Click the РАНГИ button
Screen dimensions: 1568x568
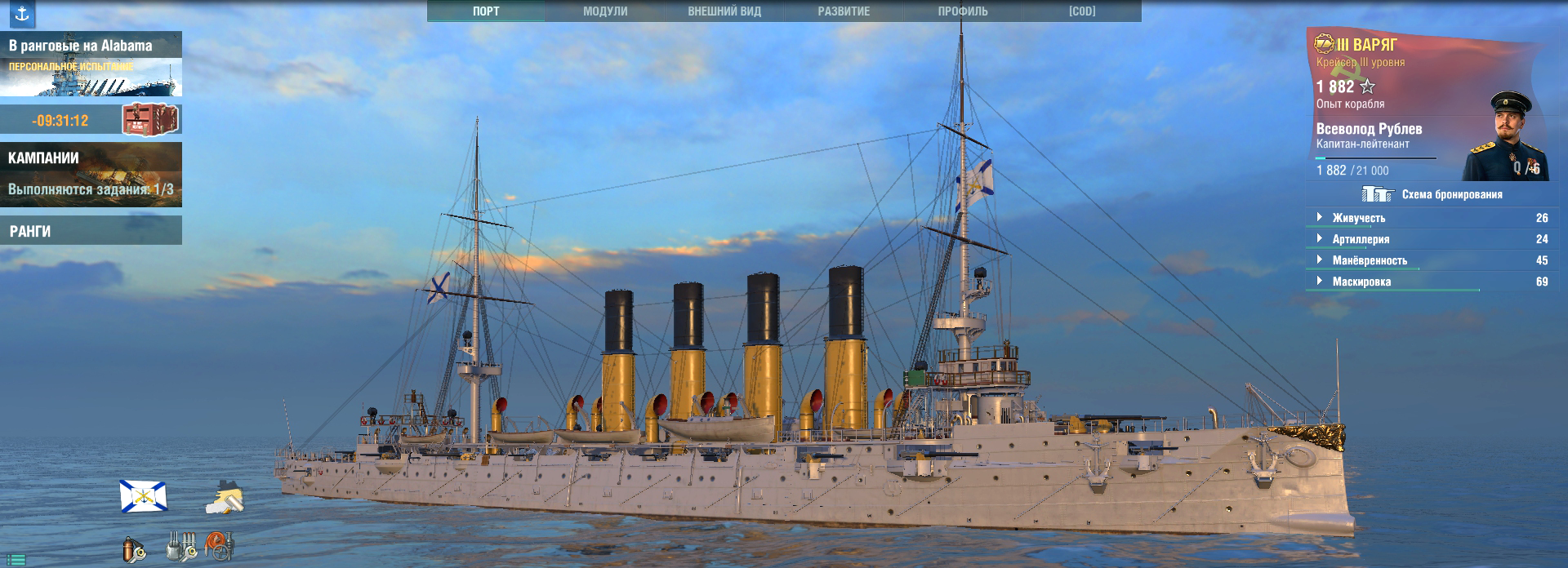(x=91, y=231)
